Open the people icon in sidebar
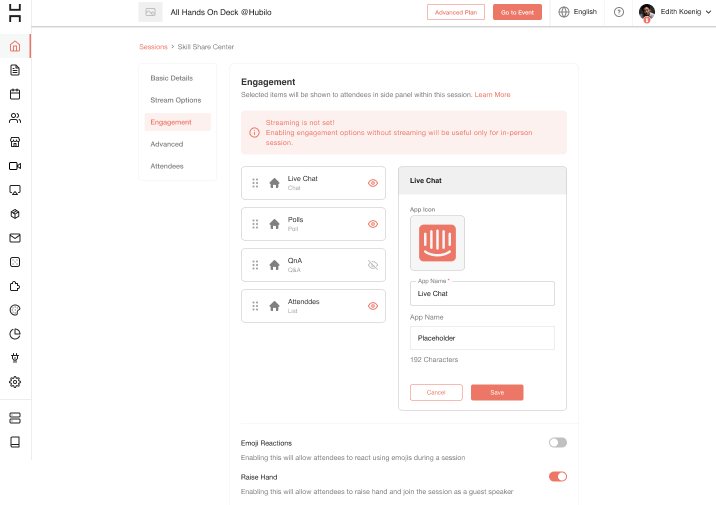 pos(15,118)
